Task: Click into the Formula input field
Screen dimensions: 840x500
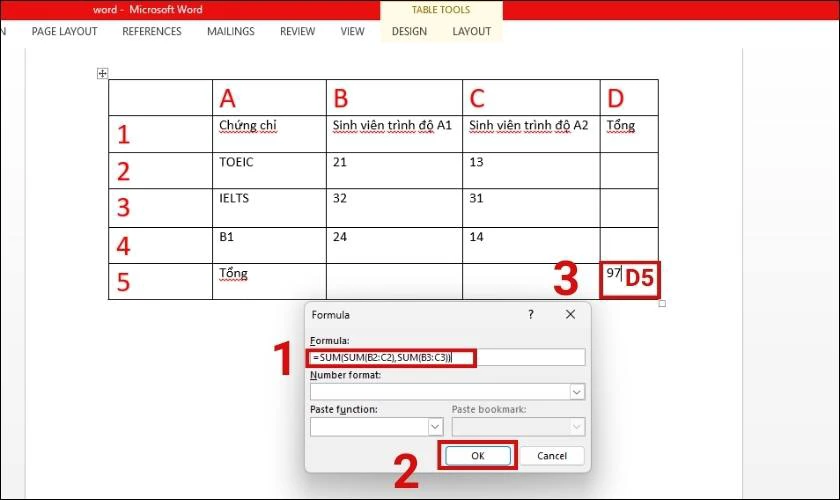Action: 447,357
